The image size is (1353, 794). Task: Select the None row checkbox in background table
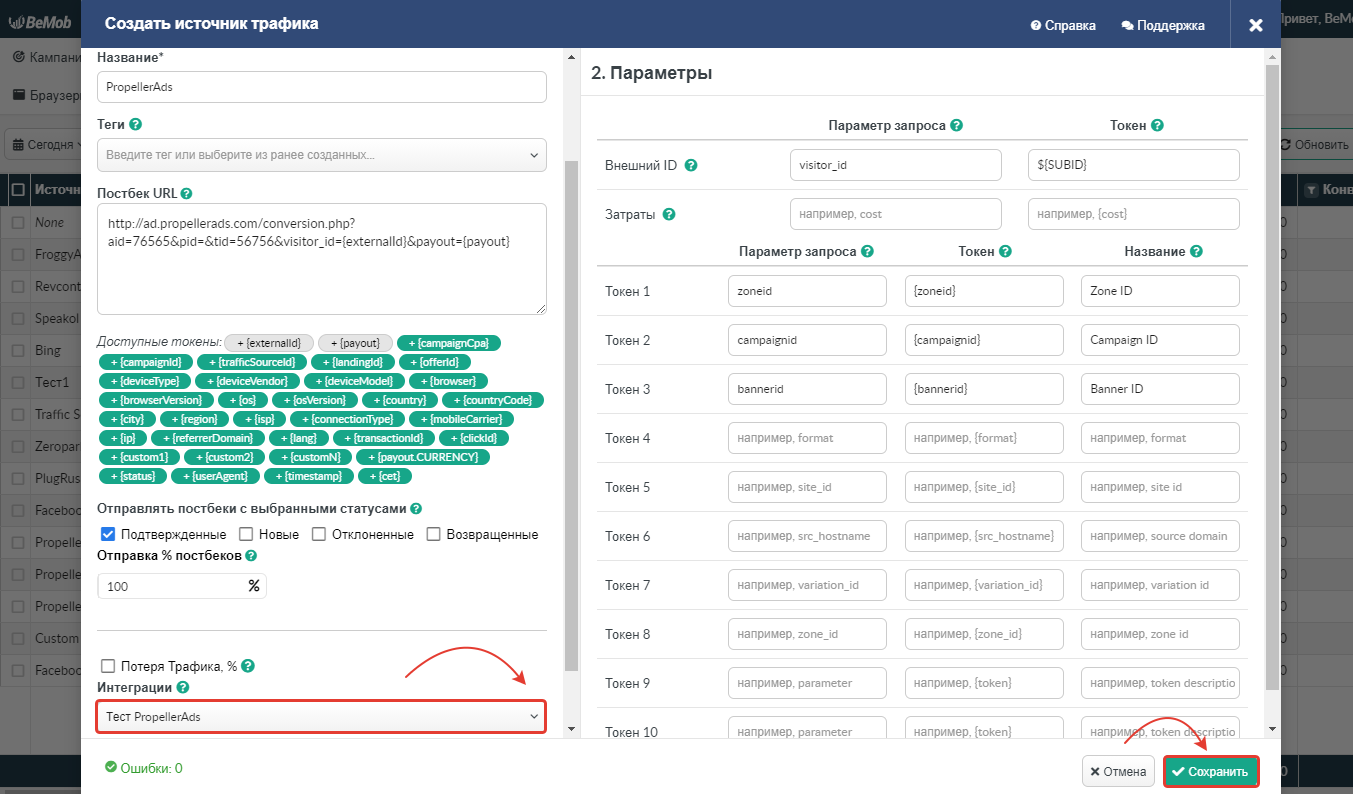(18, 223)
